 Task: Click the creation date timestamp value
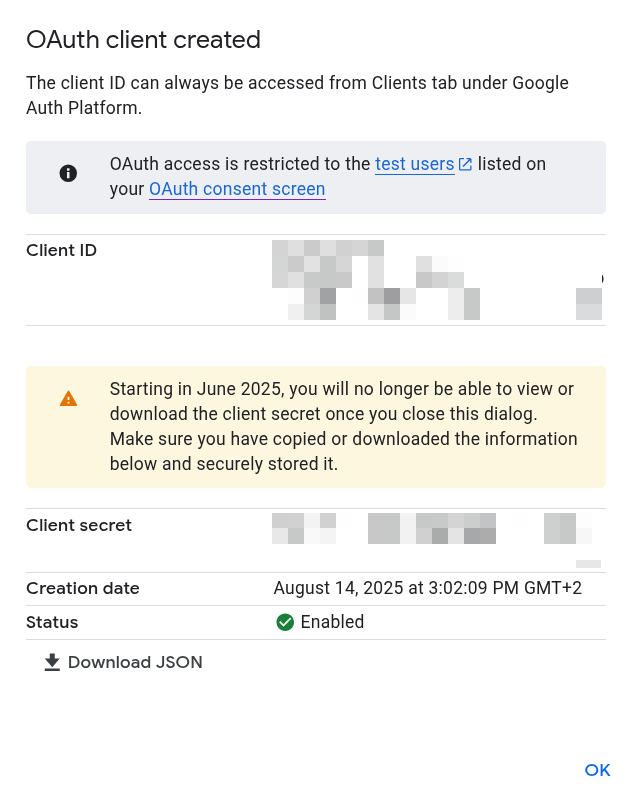427,588
